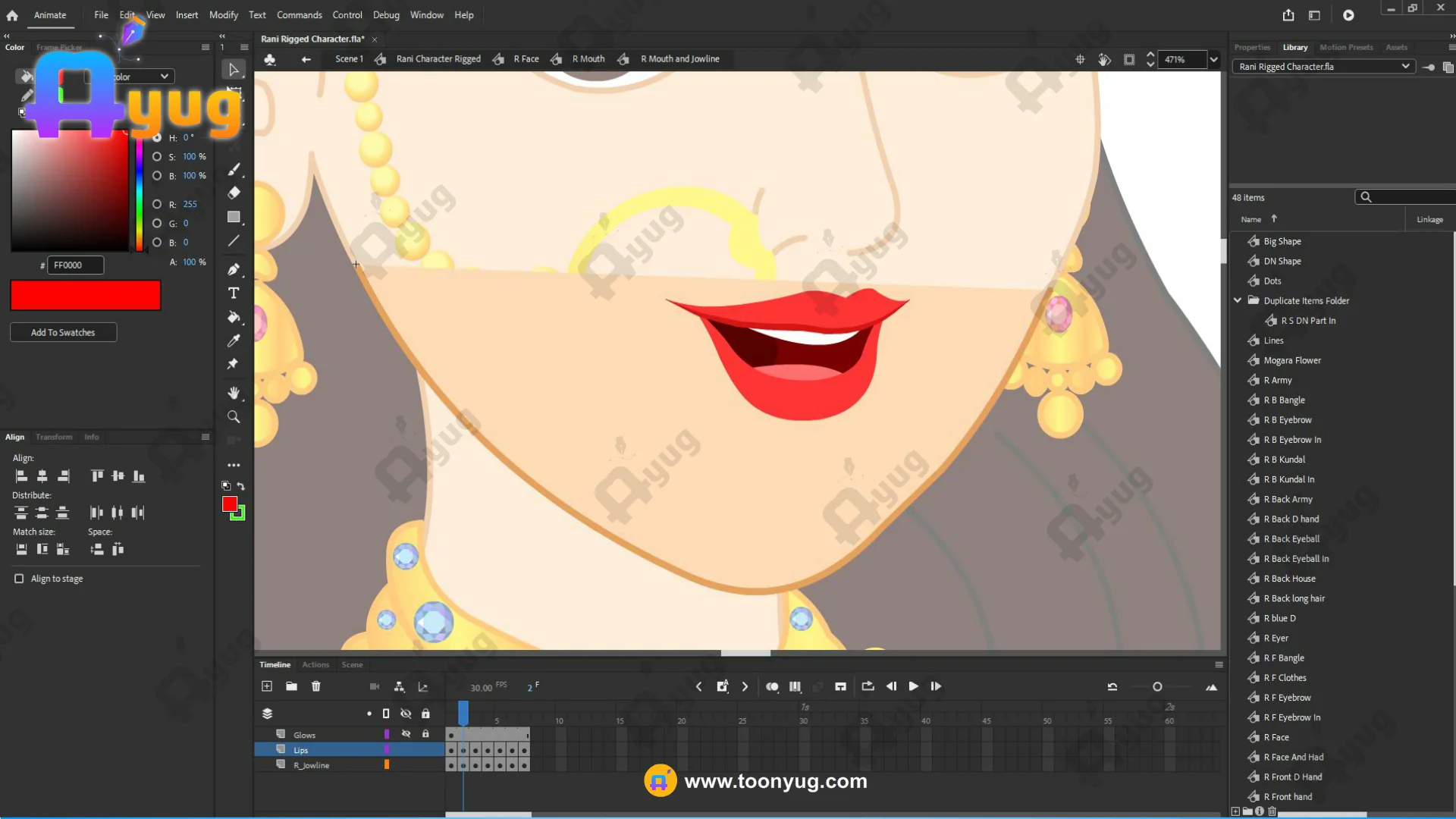Open the Modify menu
Screen dimensions: 1456x819
pyautogui.click(x=223, y=15)
